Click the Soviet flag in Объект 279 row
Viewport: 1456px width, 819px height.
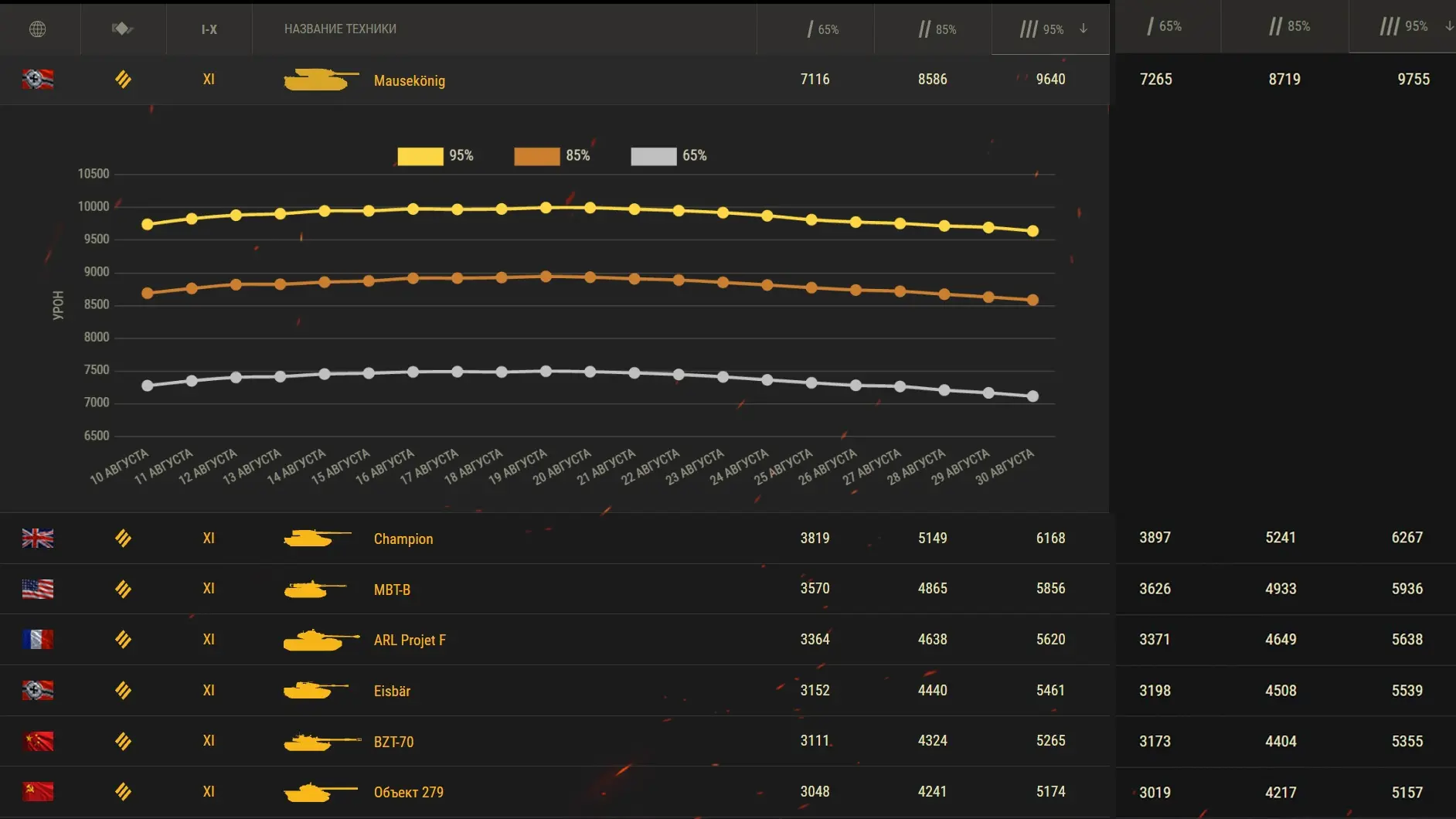point(37,791)
